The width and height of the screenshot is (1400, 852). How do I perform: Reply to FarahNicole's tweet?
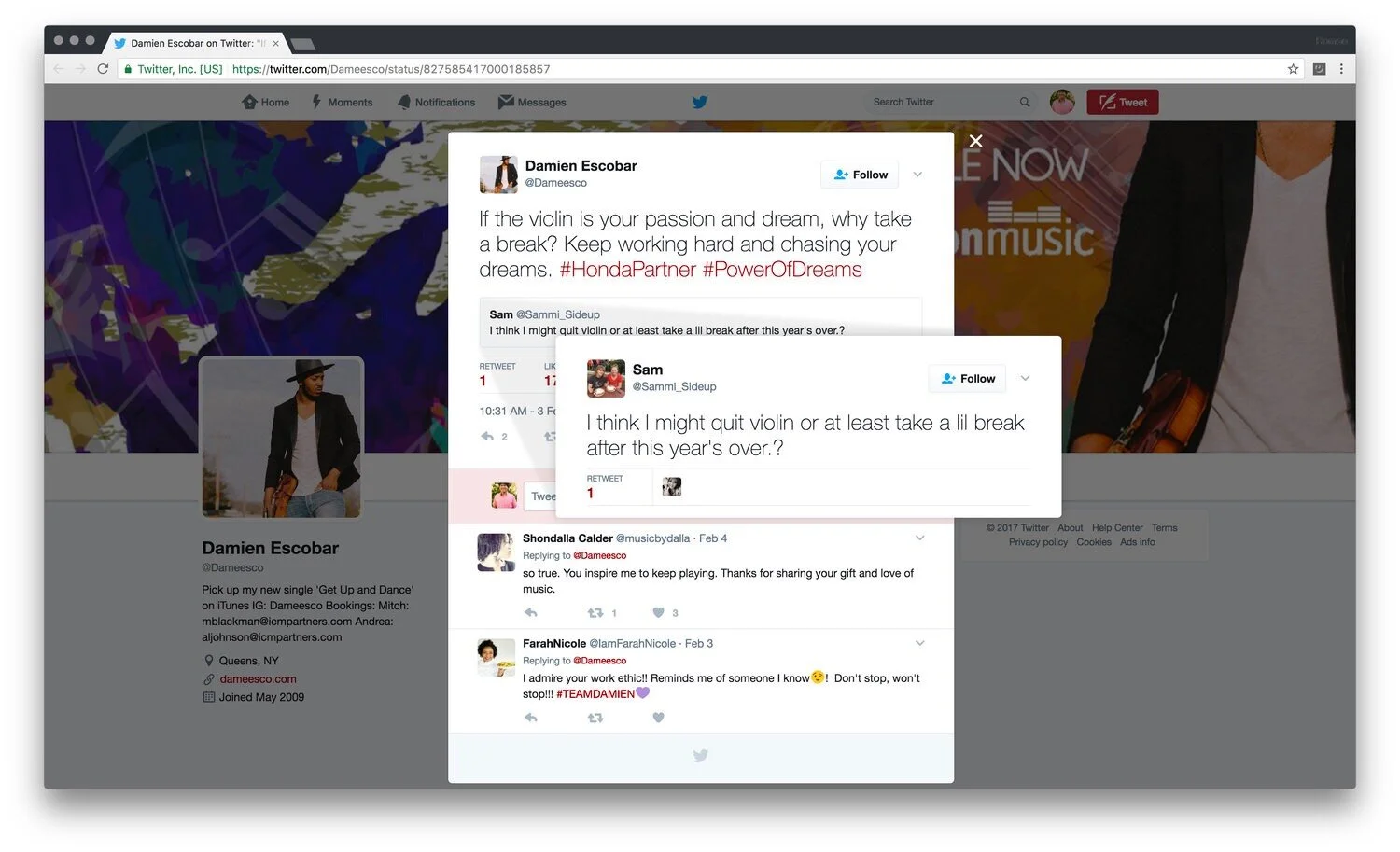point(531,718)
